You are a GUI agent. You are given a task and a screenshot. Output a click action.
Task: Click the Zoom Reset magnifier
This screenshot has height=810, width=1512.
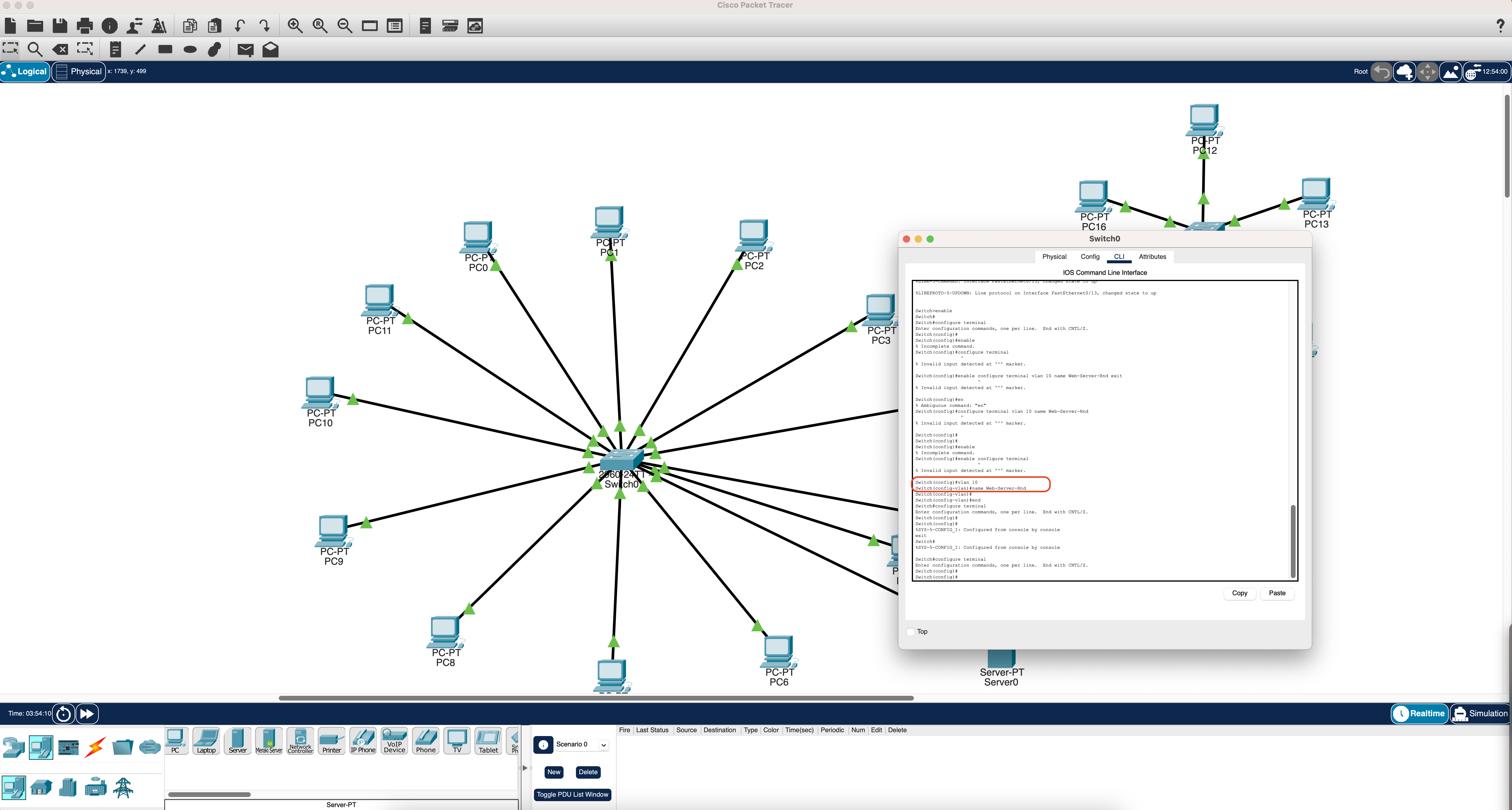tap(320, 26)
